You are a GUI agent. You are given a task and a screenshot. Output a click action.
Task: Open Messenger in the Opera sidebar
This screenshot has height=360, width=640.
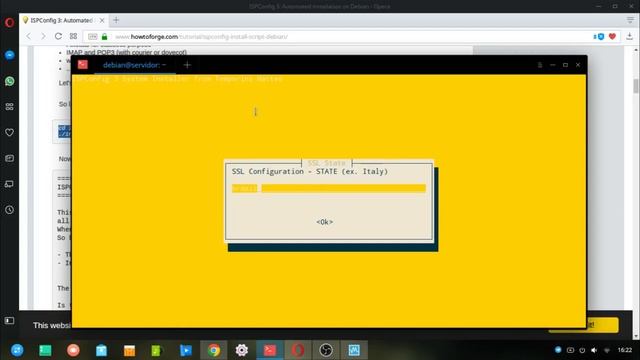[9, 55]
